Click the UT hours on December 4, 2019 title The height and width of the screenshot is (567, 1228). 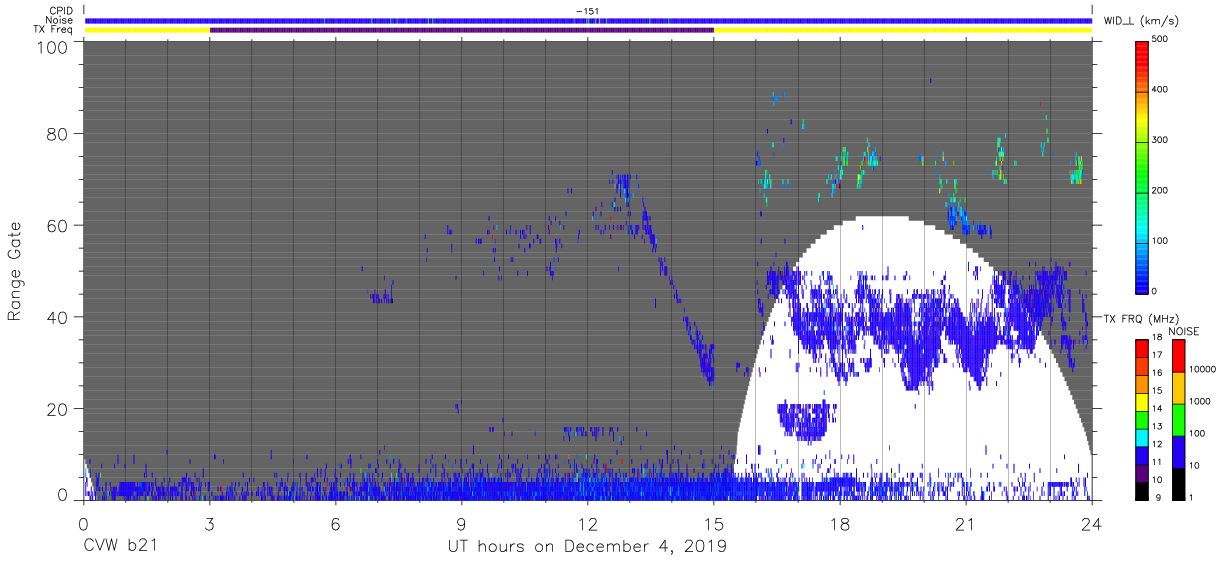coord(587,547)
